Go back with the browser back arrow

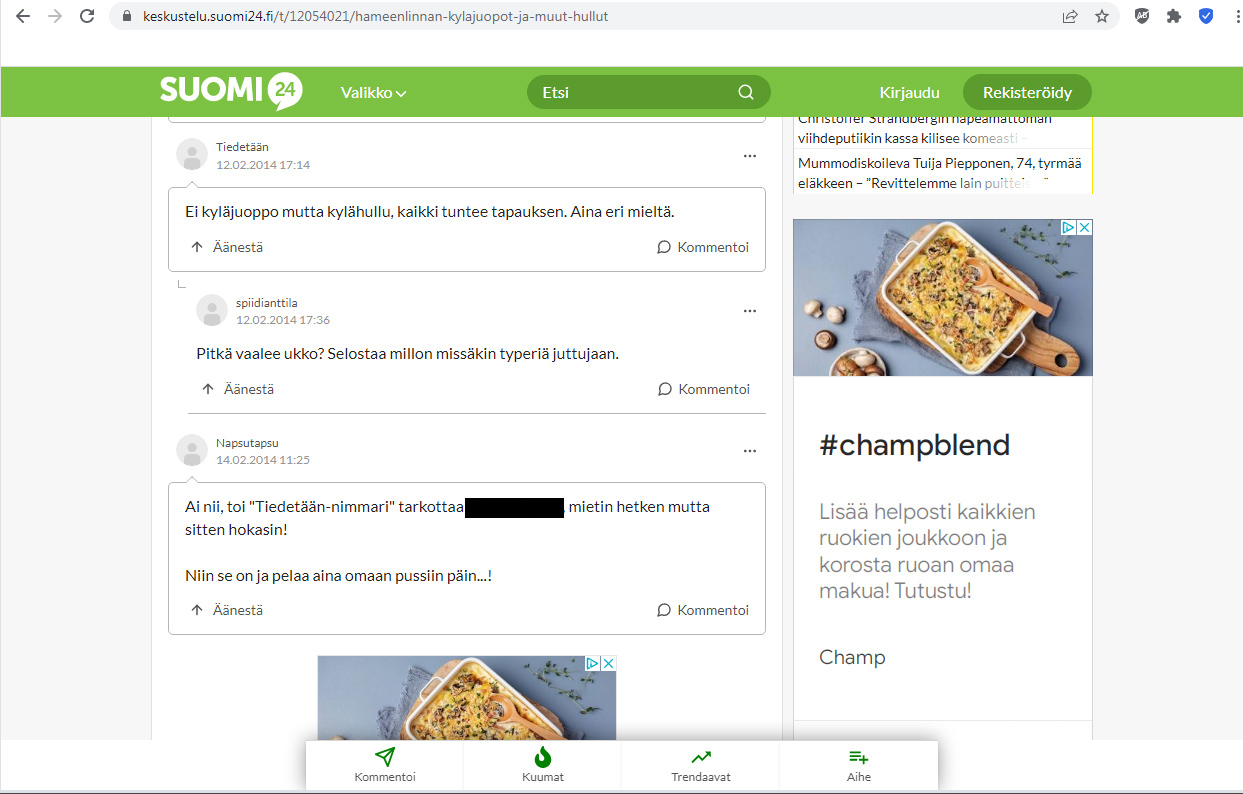[23, 16]
